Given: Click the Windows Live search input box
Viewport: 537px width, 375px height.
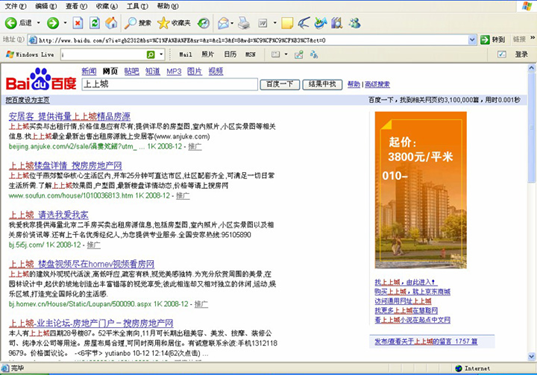Looking at the screenshot, I should point(103,54).
